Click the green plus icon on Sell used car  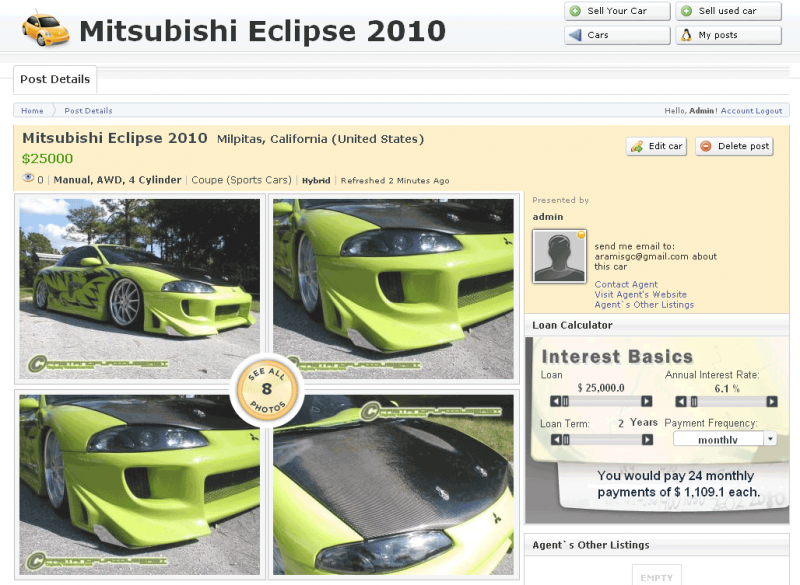(x=687, y=11)
